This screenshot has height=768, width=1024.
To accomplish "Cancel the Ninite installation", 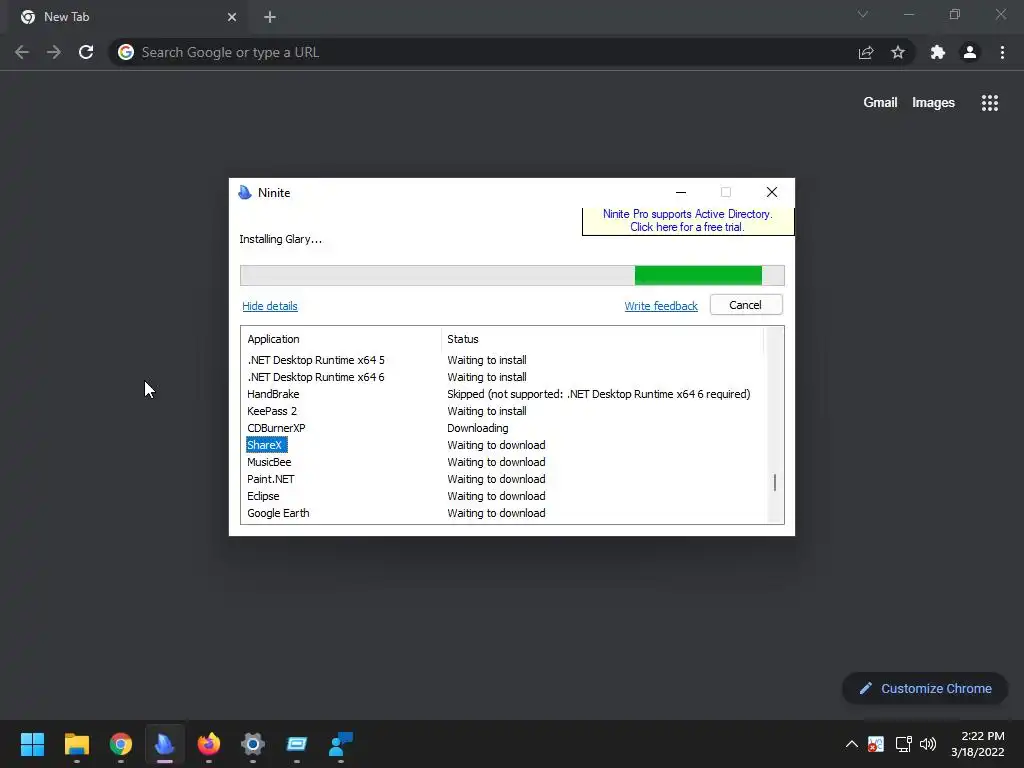I will point(746,305).
